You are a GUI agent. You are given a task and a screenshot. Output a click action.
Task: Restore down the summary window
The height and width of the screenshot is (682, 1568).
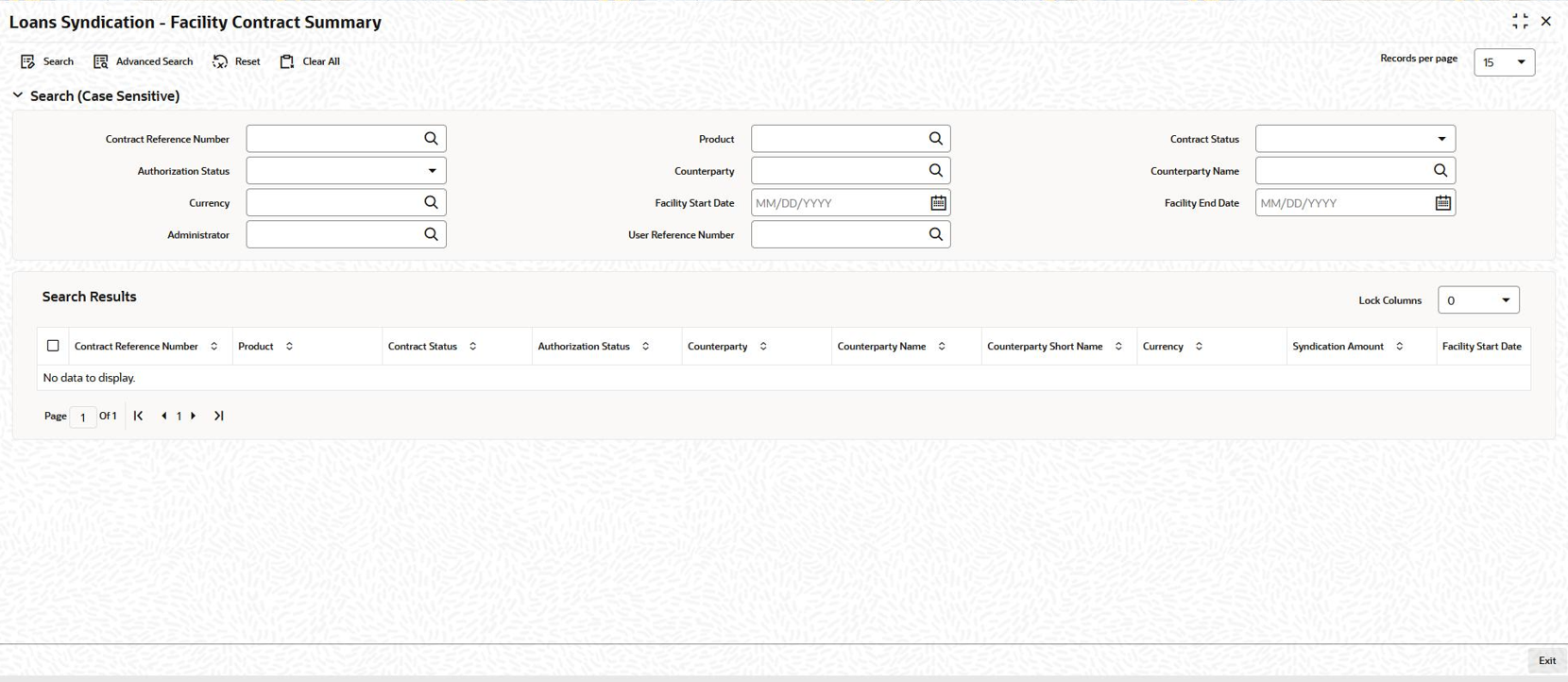1520,21
